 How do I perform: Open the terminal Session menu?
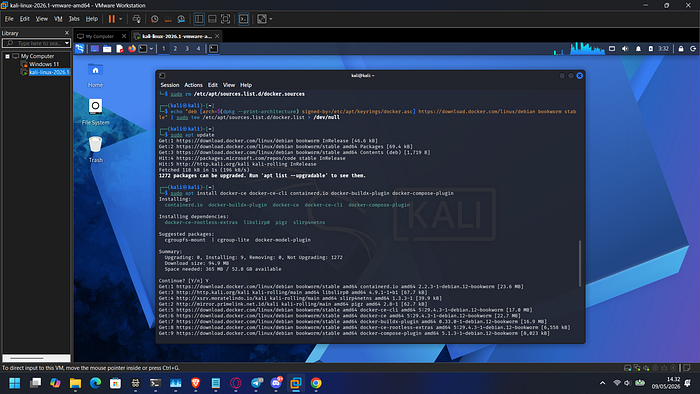click(x=170, y=85)
